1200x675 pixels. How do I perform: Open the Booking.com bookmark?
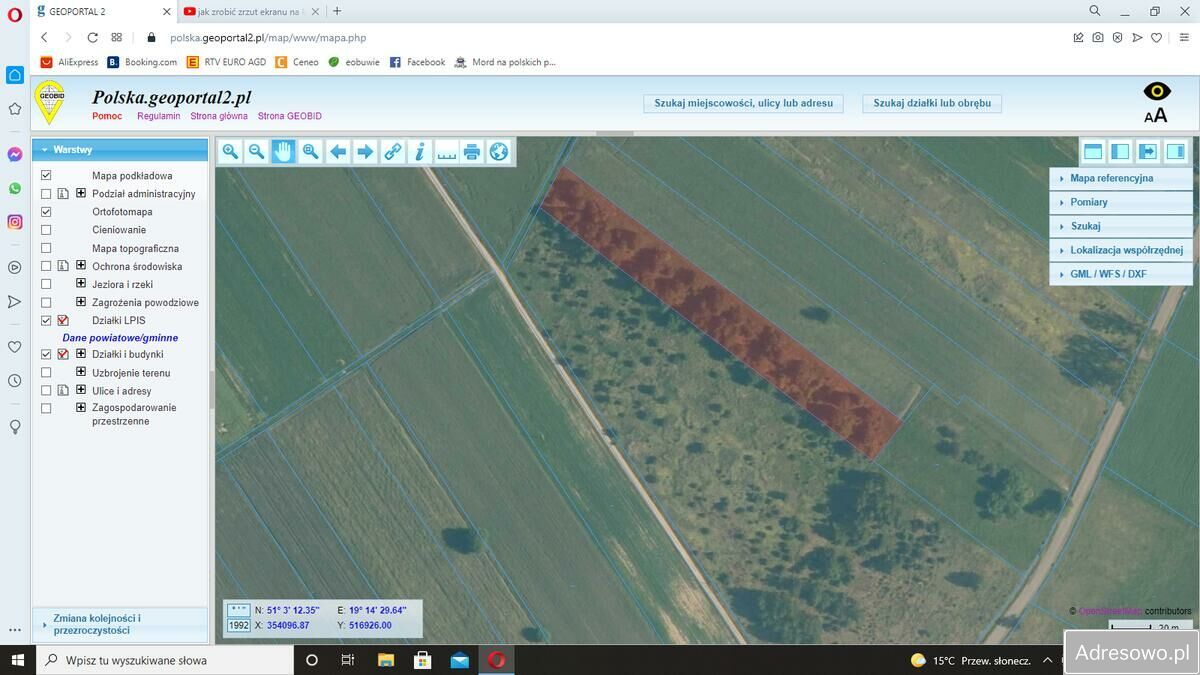(x=142, y=62)
